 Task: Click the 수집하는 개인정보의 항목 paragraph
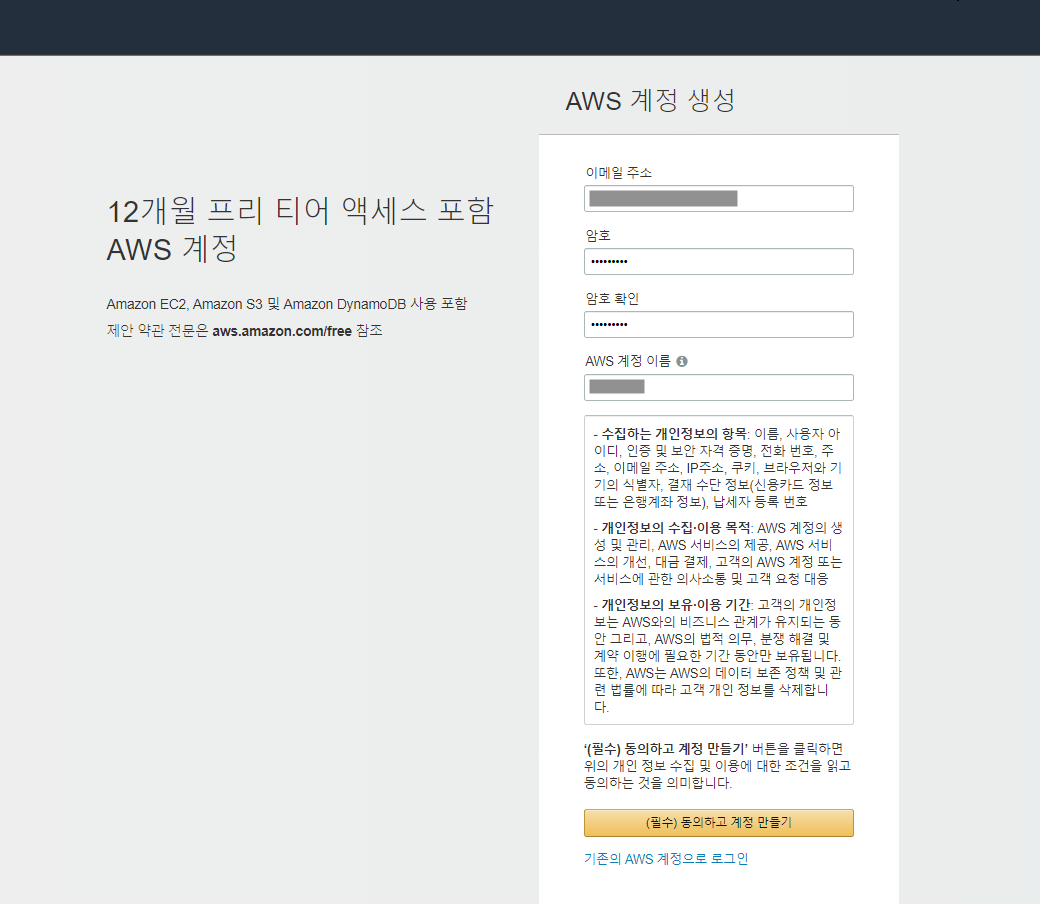click(717, 468)
